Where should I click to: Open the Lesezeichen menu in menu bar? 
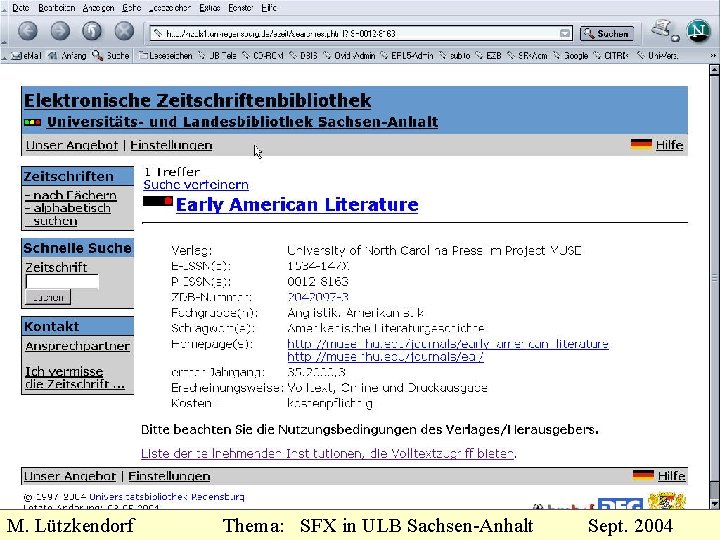169,8
